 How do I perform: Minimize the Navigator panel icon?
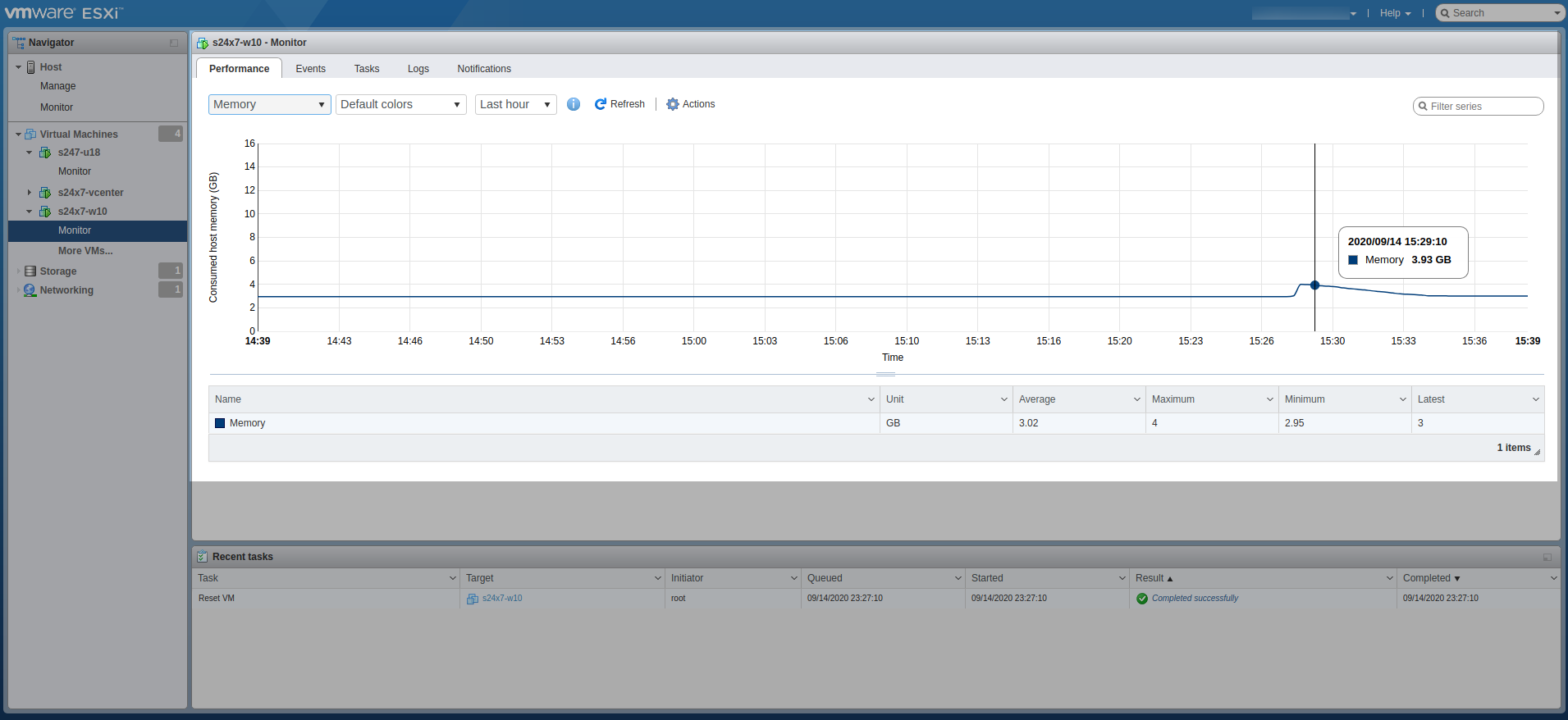point(174,43)
